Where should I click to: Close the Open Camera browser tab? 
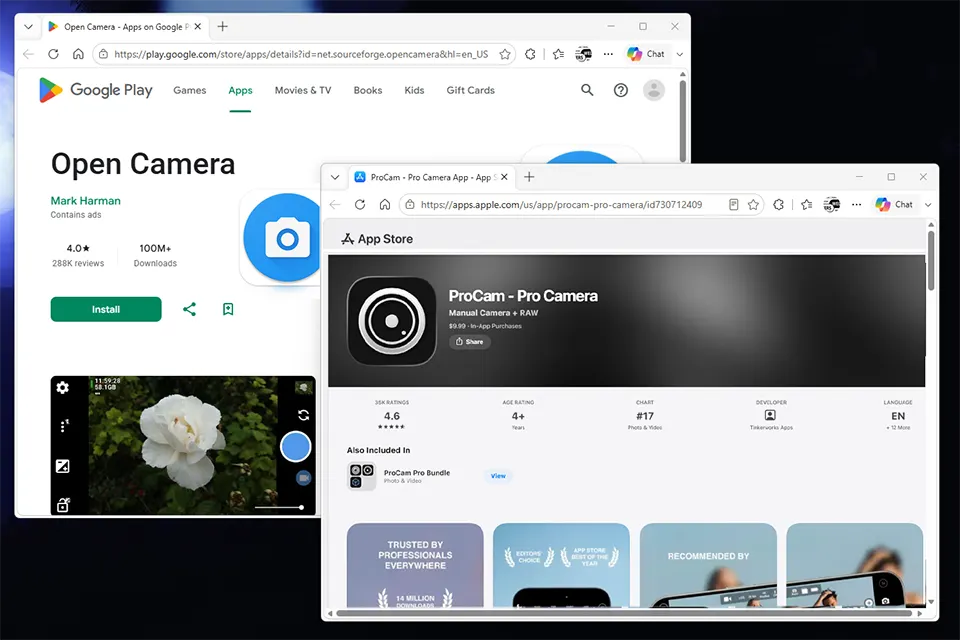coord(198,26)
